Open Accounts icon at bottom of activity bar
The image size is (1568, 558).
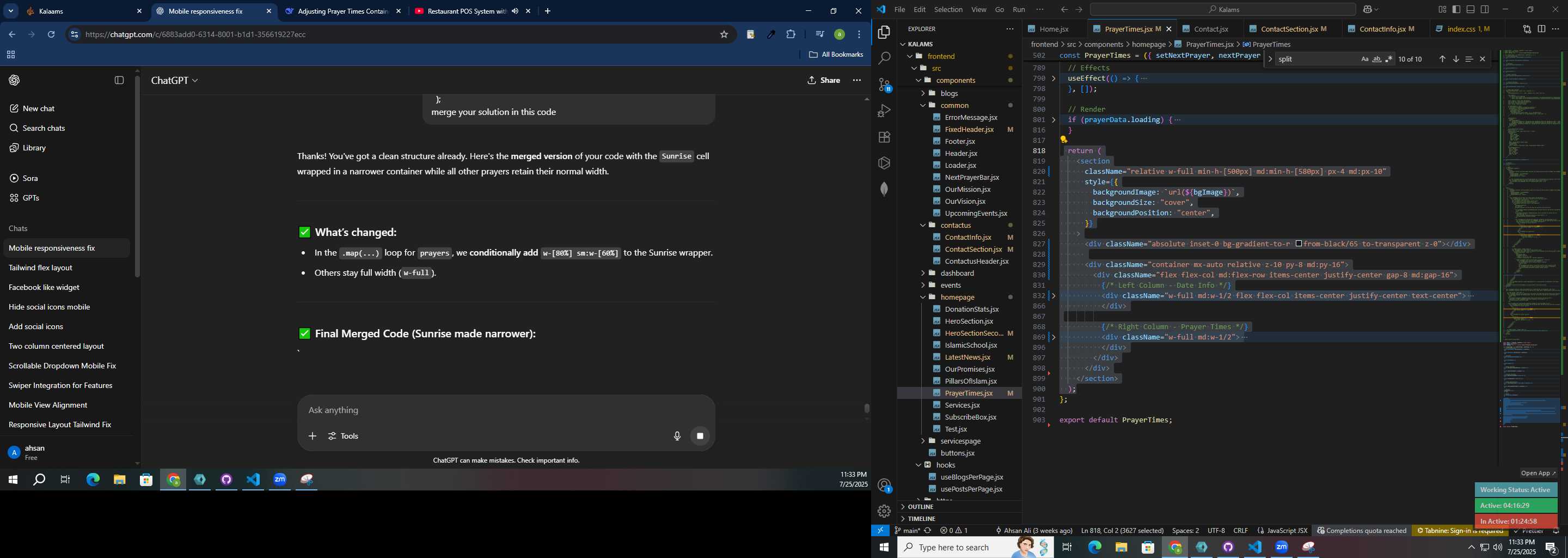884,486
